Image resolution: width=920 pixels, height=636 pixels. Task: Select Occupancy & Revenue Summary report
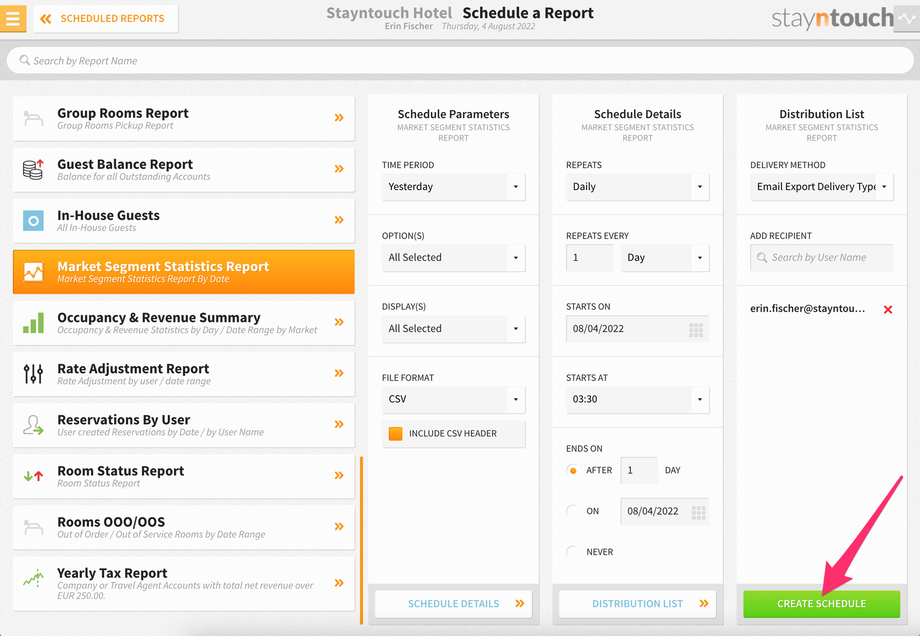(x=184, y=323)
